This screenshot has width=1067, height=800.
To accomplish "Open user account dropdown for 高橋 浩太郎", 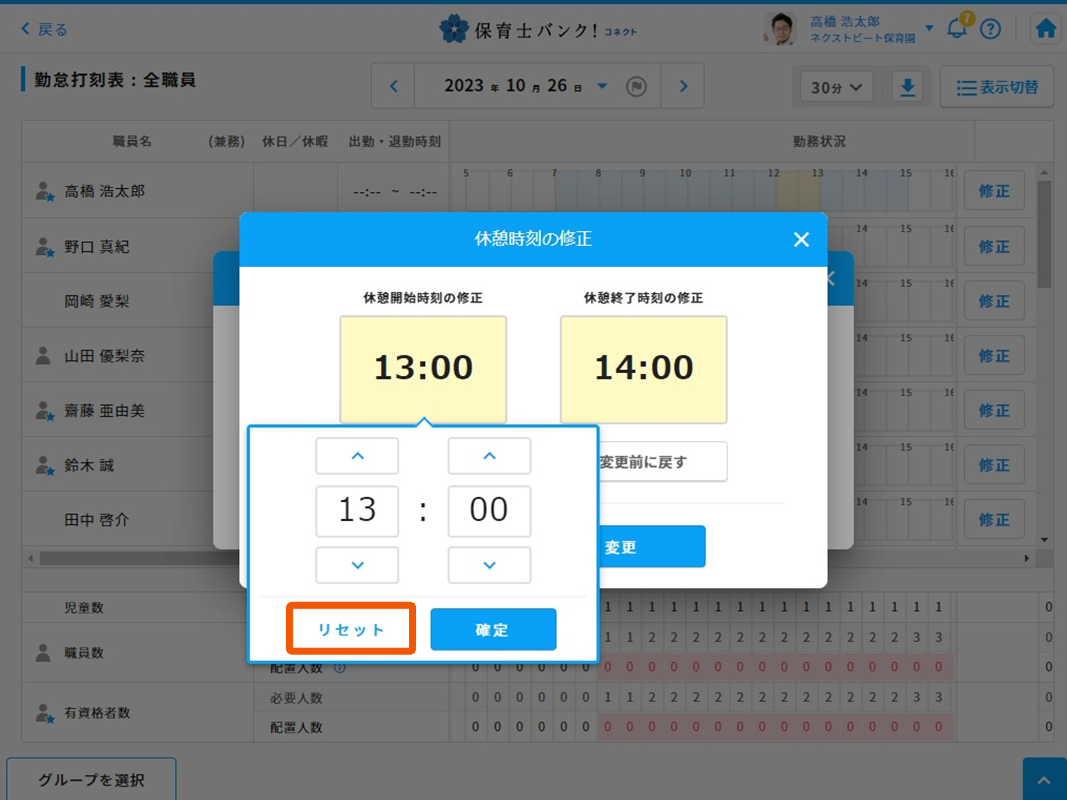I will point(929,28).
